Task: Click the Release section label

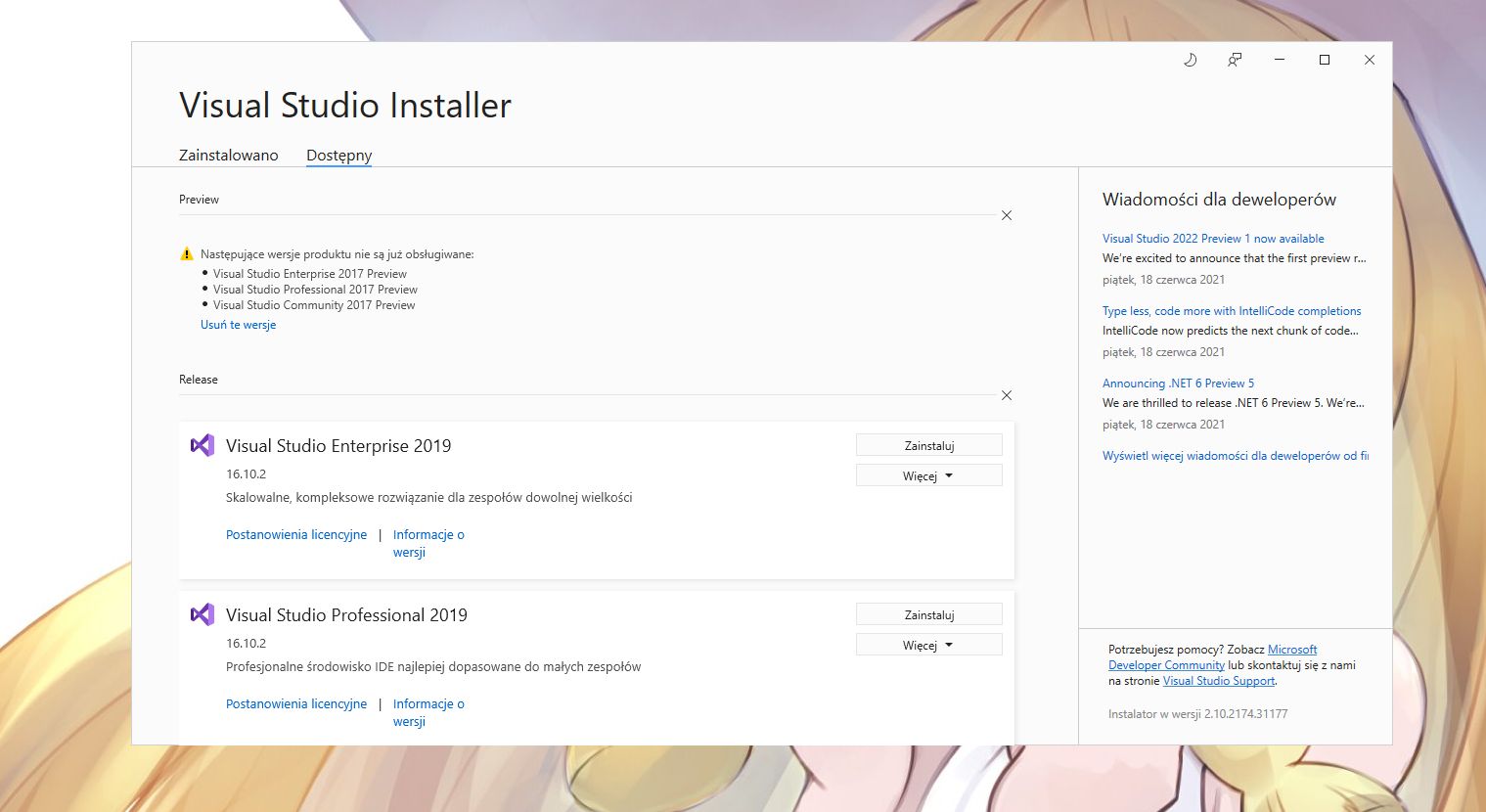Action: point(199,380)
